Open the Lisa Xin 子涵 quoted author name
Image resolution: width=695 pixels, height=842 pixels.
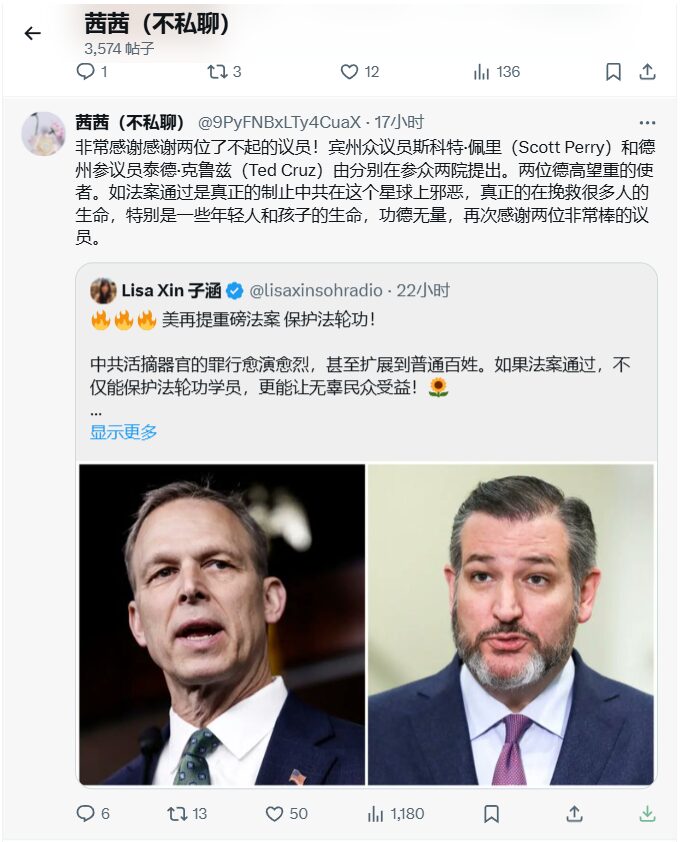[x=171, y=291]
